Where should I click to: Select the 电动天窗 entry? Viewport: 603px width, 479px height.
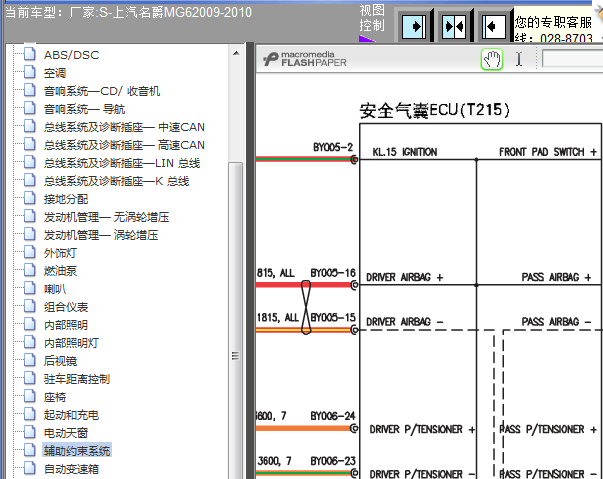coord(66,433)
